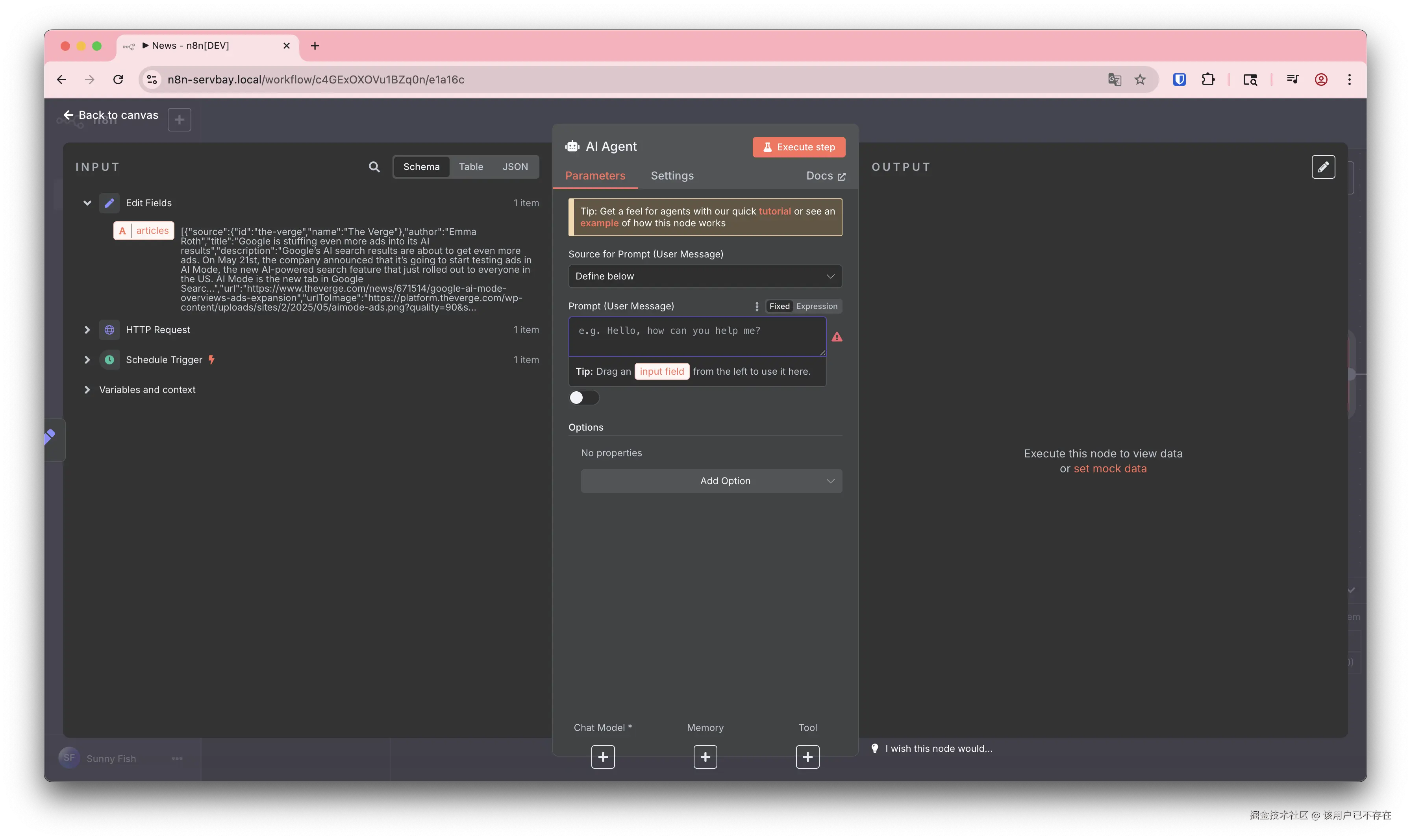Viewport: 1411px width, 840px height.
Task: Click the set mock data link
Action: pos(1109,469)
